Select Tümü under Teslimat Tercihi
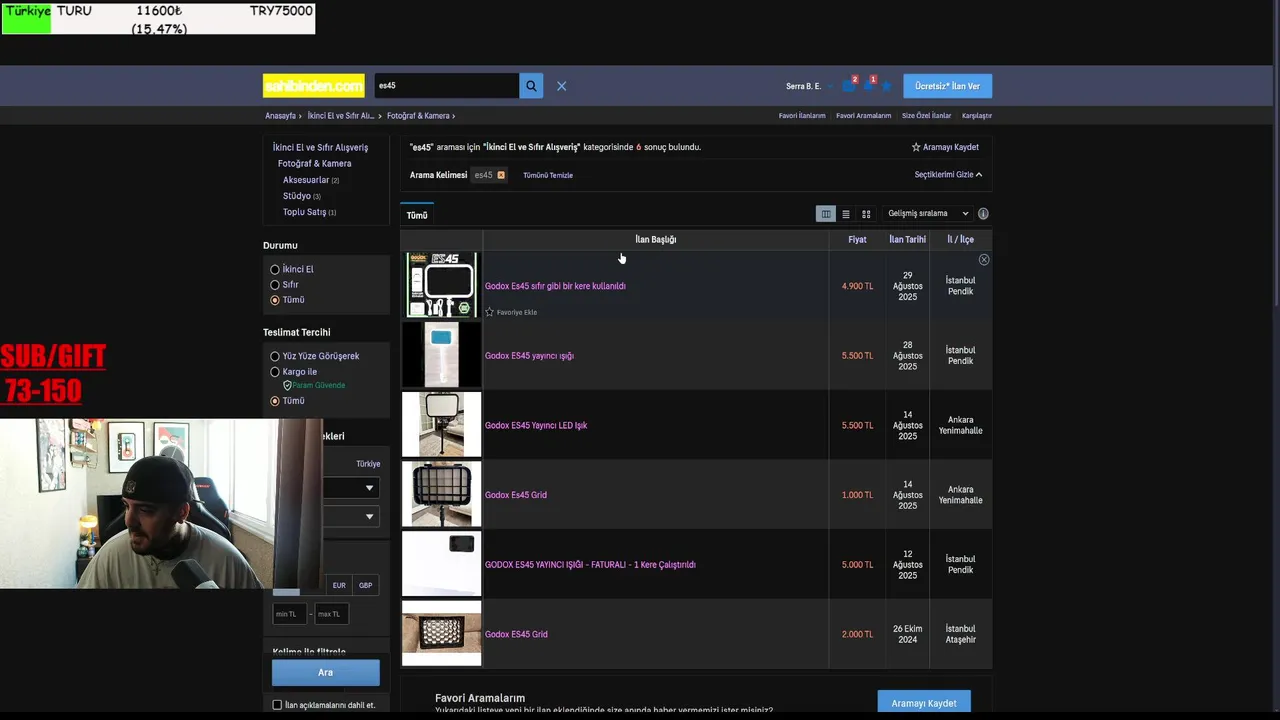Image resolution: width=1280 pixels, height=720 pixels. click(x=275, y=401)
